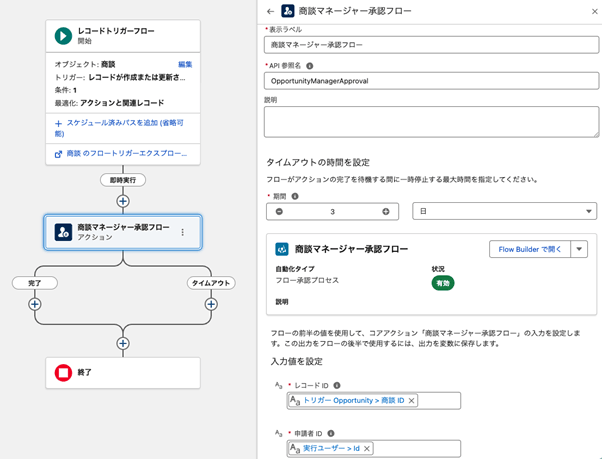Increase the 期間 value with plus button
Image resolution: width=602 pixels, height=459 pixels.
pos(385,211)
